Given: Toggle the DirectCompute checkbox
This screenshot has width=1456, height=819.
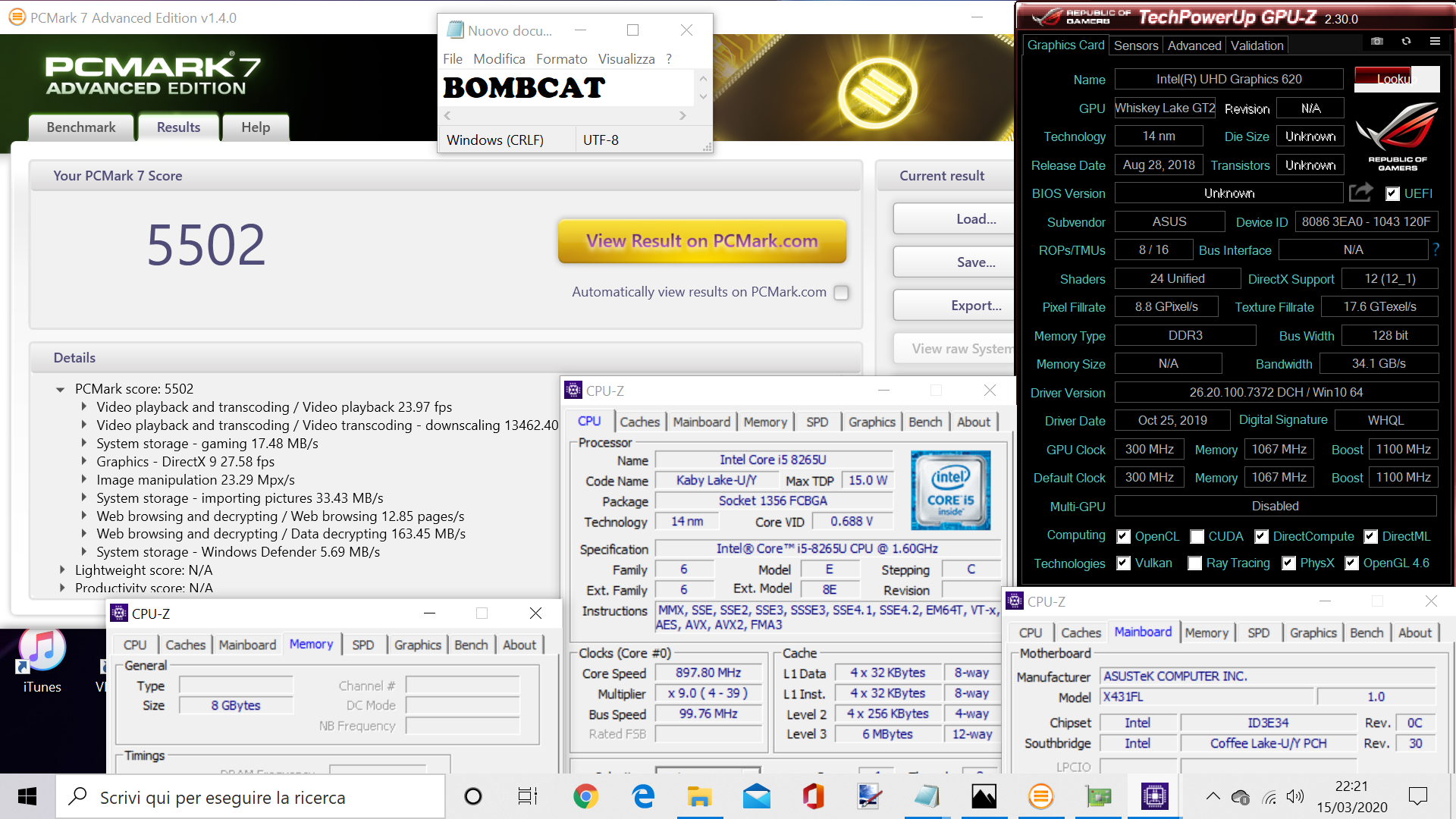Looking at the screenshot, I should 1262,536.
